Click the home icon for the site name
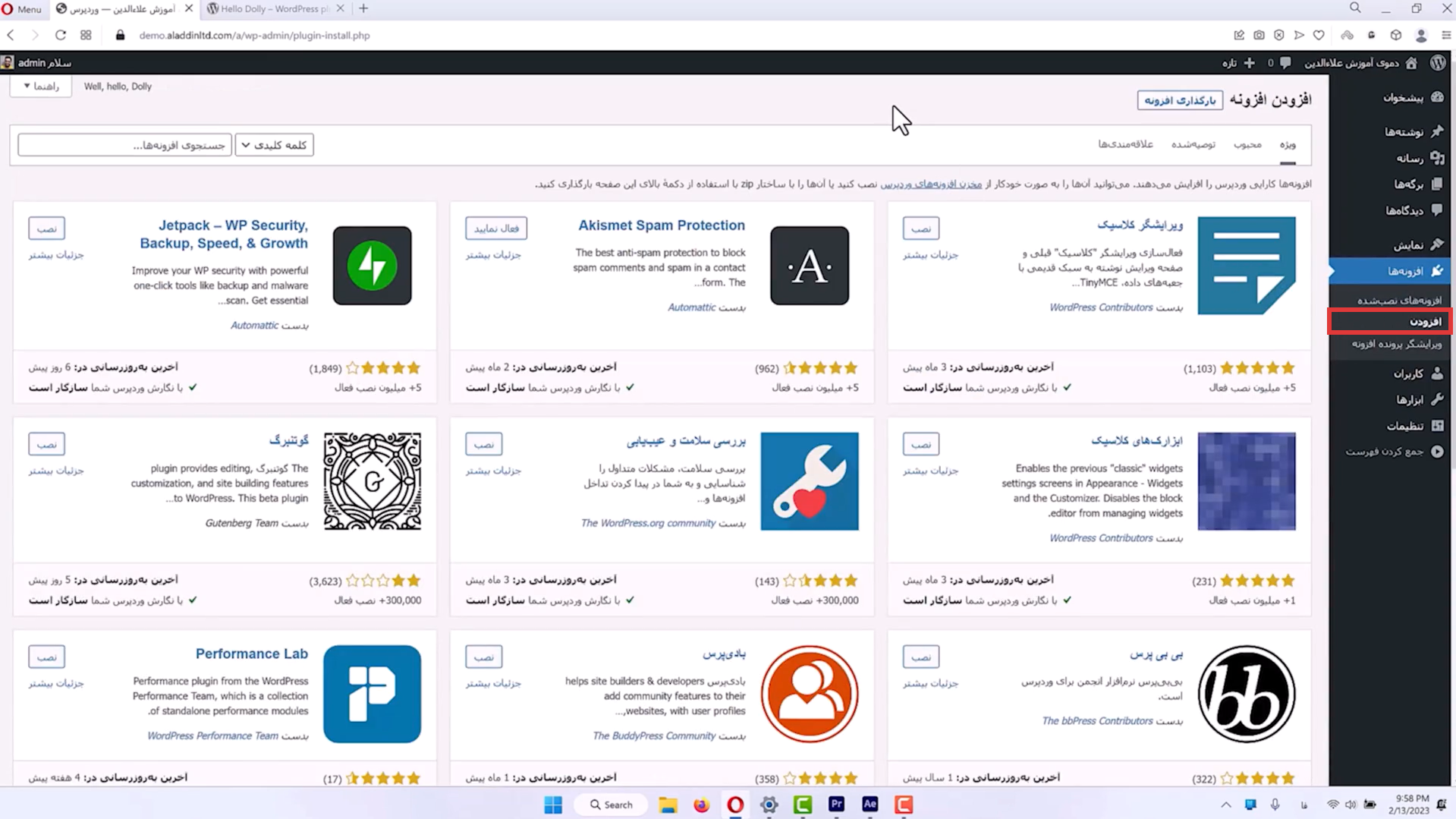Viewport: 1456px width, 819px height. [1411, 63]
